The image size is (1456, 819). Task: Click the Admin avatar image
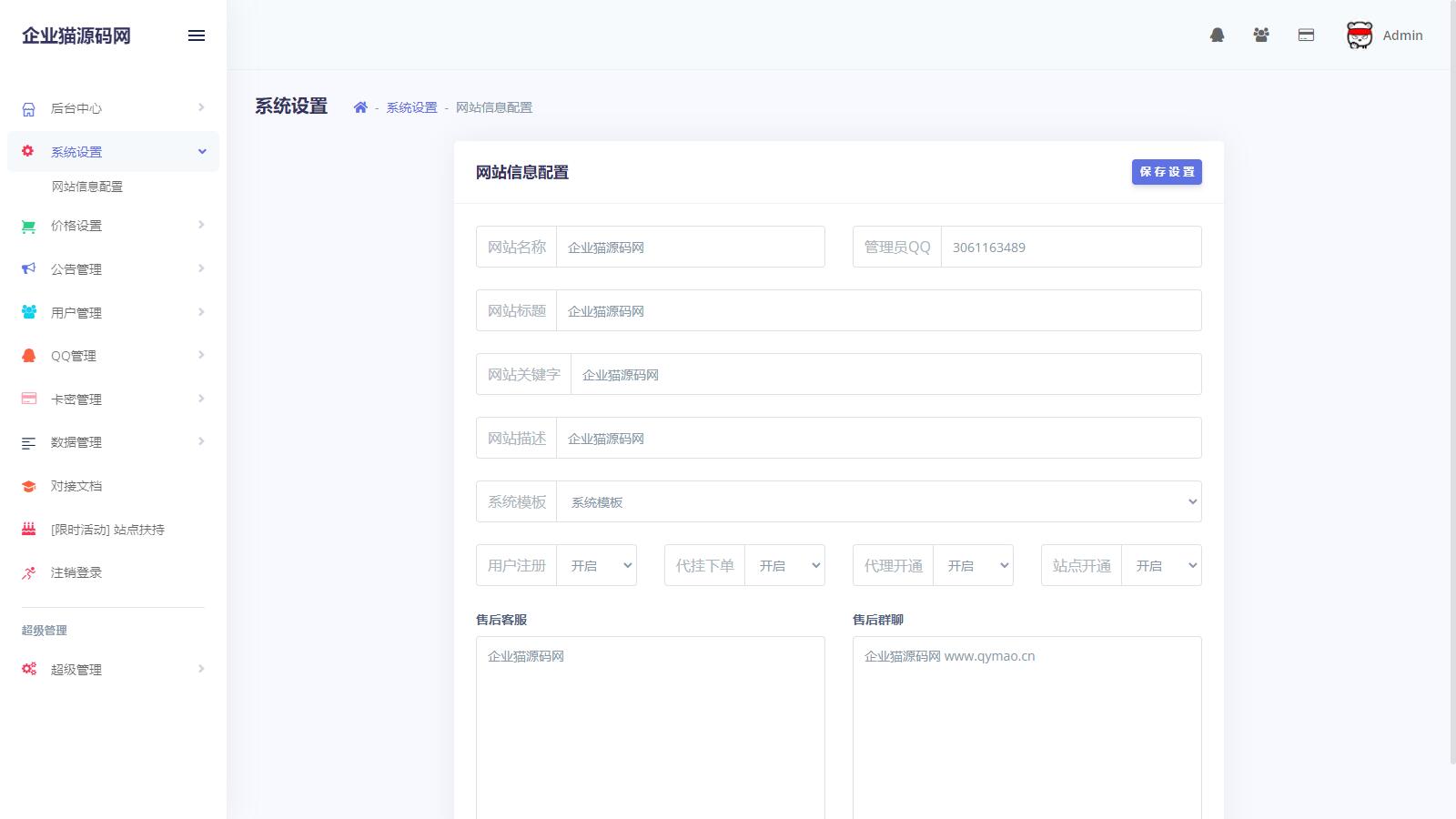[1359, 35]
